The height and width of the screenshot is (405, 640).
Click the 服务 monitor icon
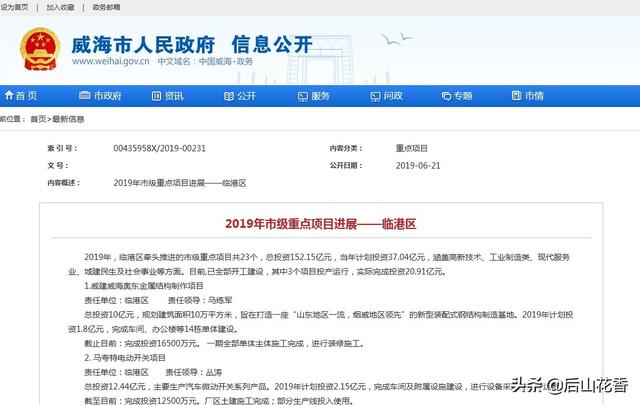pyautogui.click(x=302, y=96)
